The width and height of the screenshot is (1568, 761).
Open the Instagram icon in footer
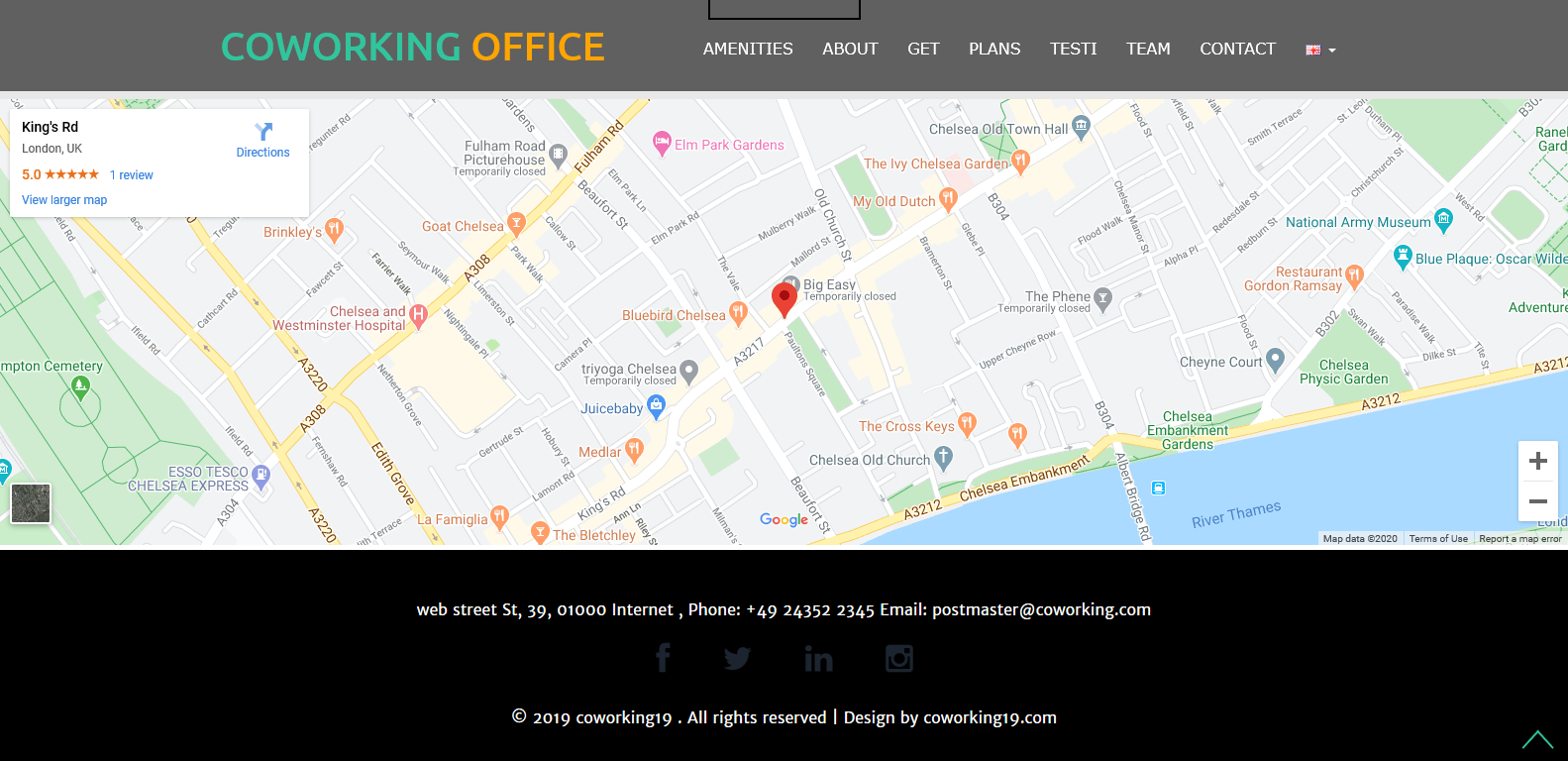(899, 658)
